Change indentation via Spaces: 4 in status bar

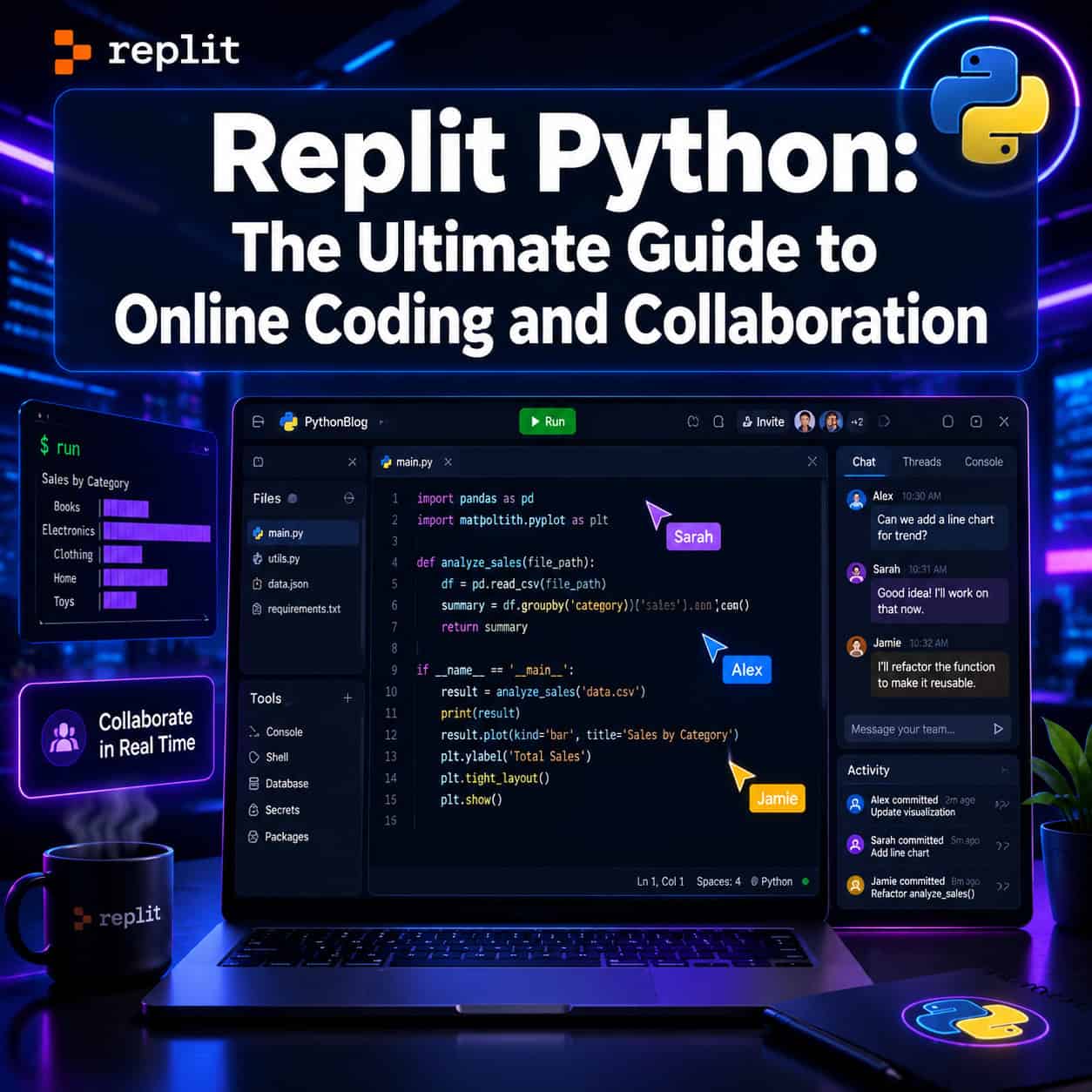718,881
